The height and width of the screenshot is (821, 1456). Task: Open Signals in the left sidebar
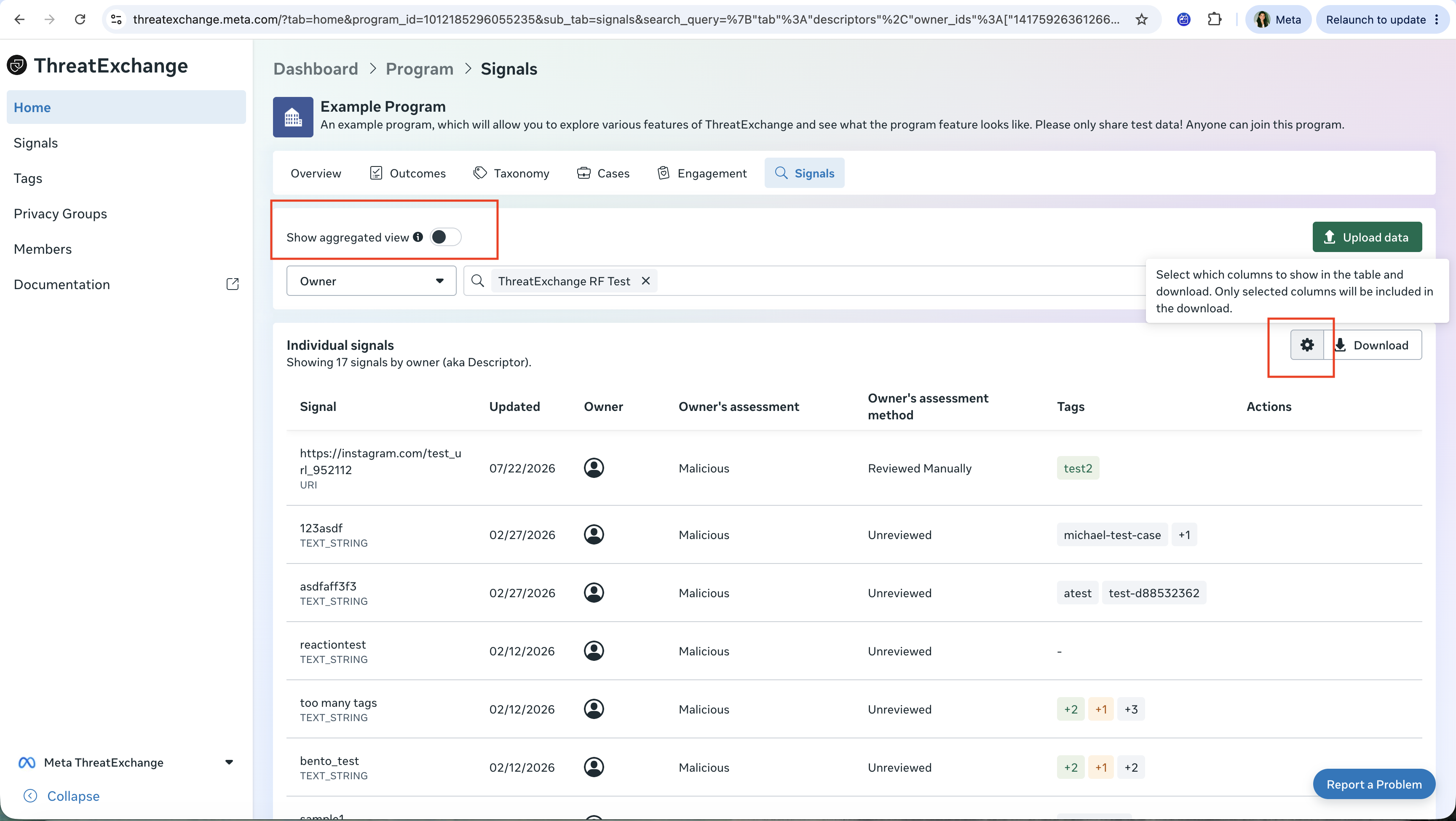click(x=126, y=142)
